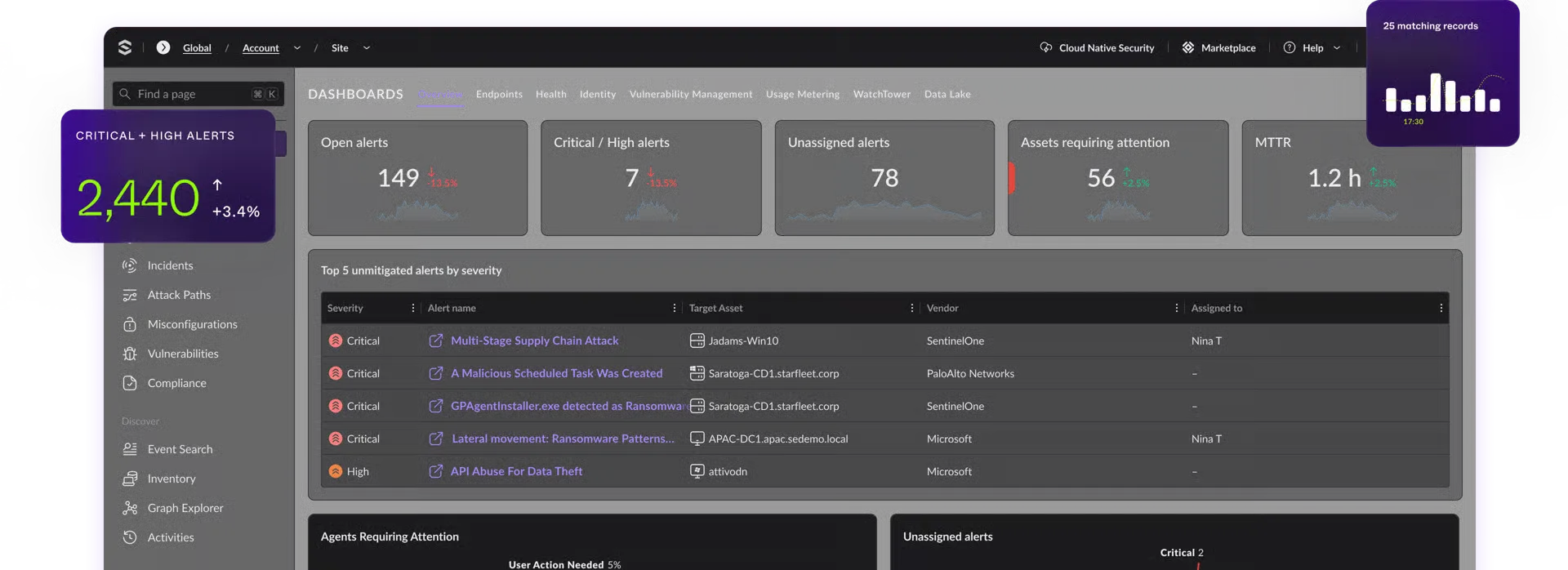
Task: Switch to the Vulnerability Management tab
Action: (691, 94)
